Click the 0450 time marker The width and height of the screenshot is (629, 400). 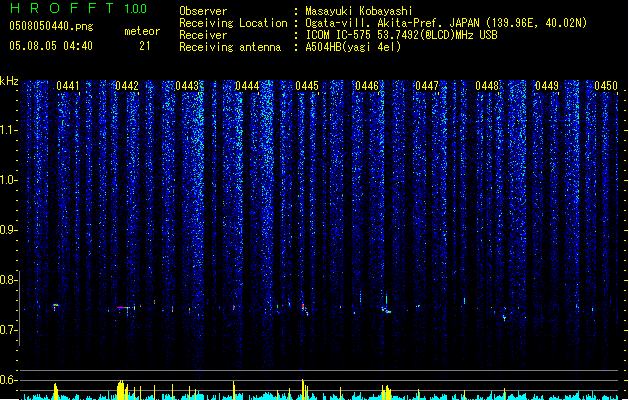606,86
